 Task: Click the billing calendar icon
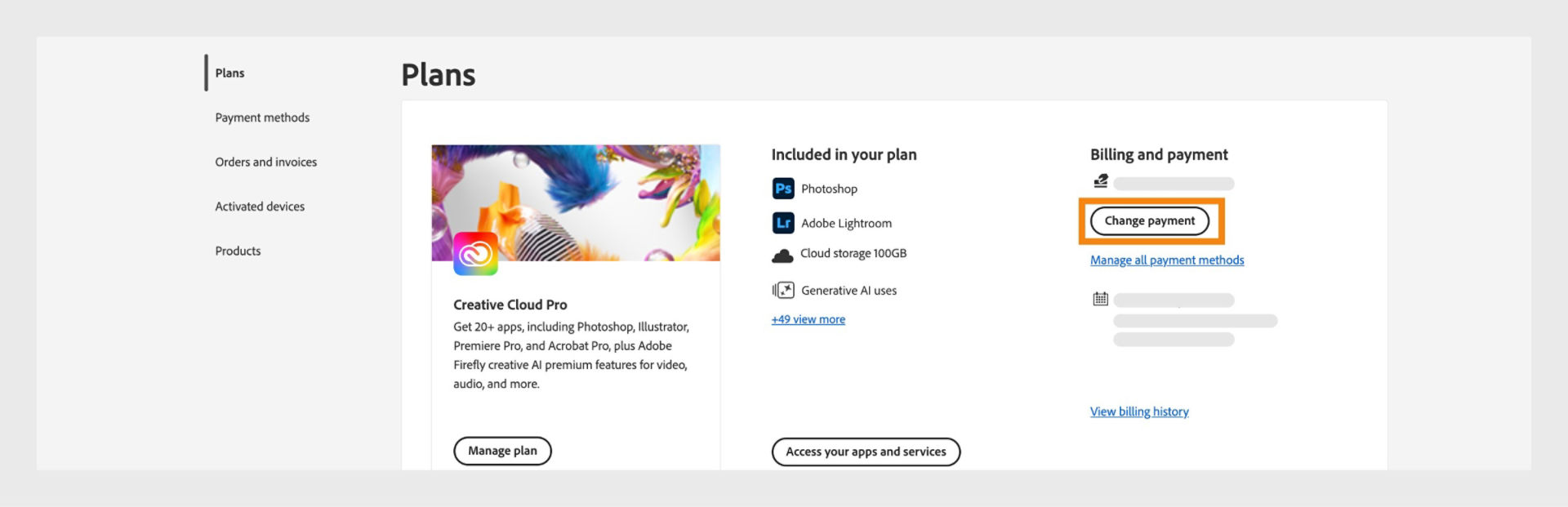click(1101, 299)
